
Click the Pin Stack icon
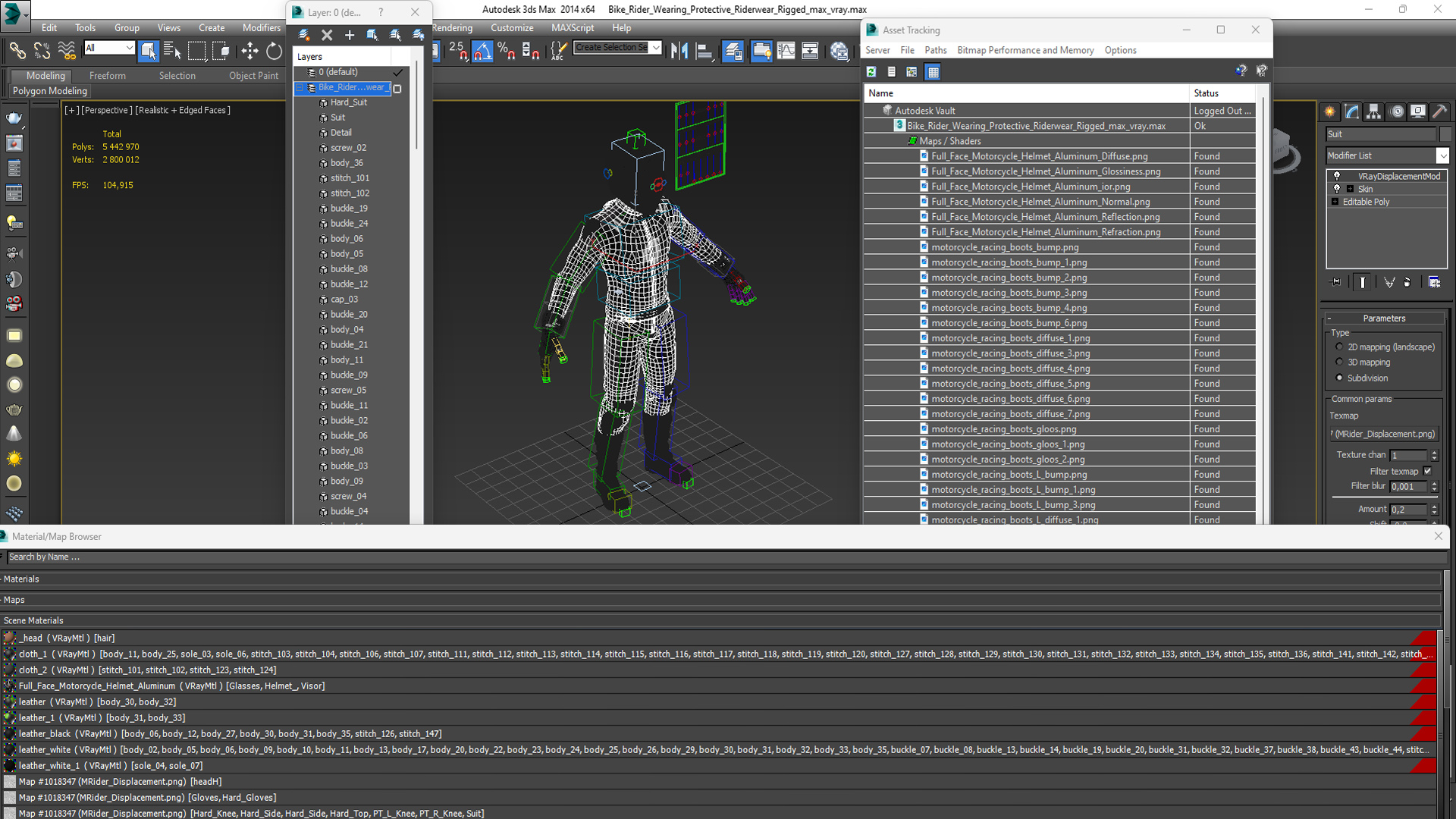(x=1336, y=282)
